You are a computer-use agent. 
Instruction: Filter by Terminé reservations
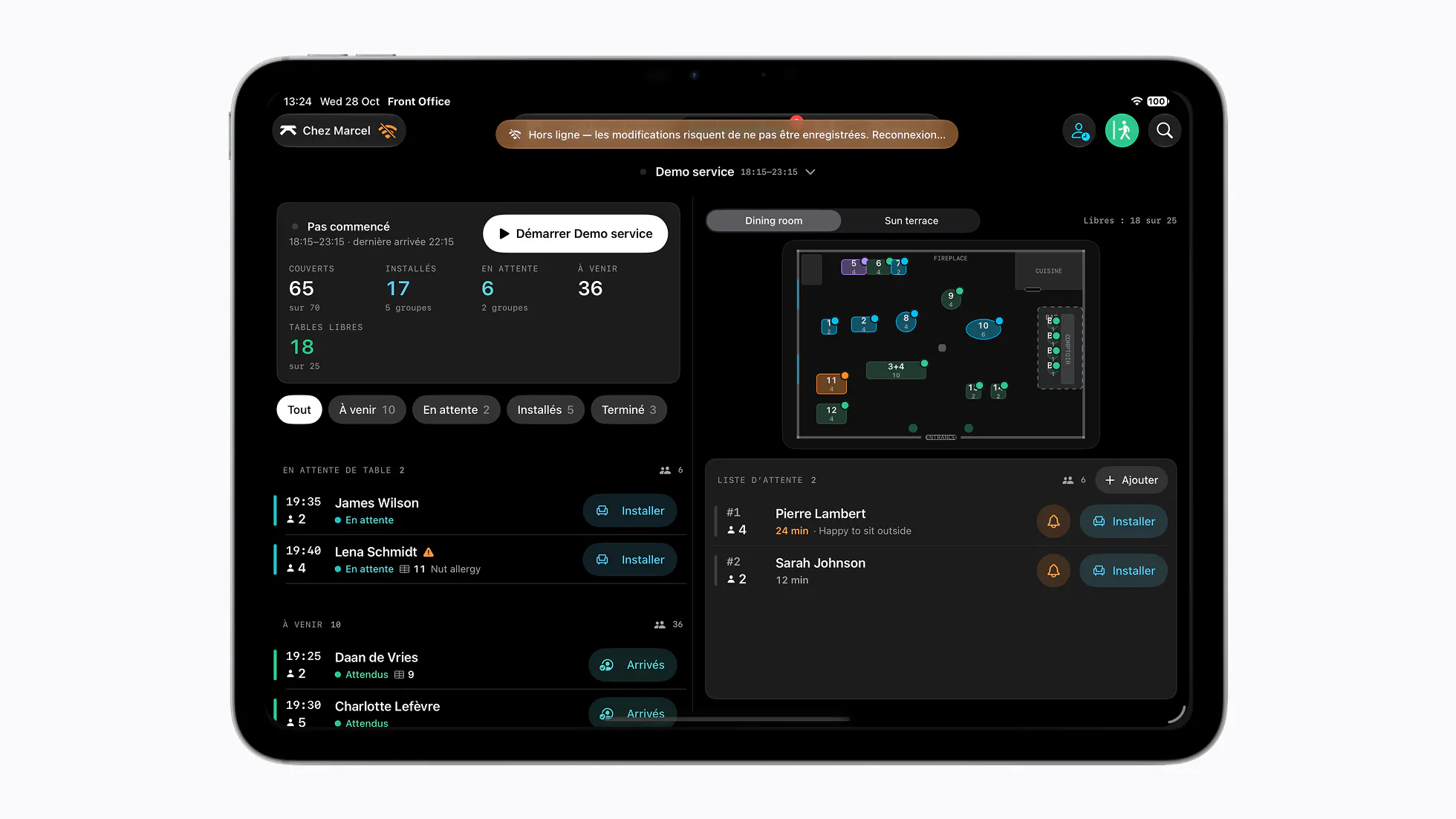point(628,409)
